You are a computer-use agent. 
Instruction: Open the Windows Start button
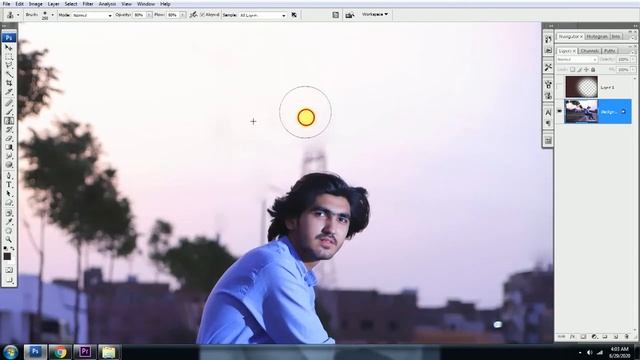click(x=11, y=352)
